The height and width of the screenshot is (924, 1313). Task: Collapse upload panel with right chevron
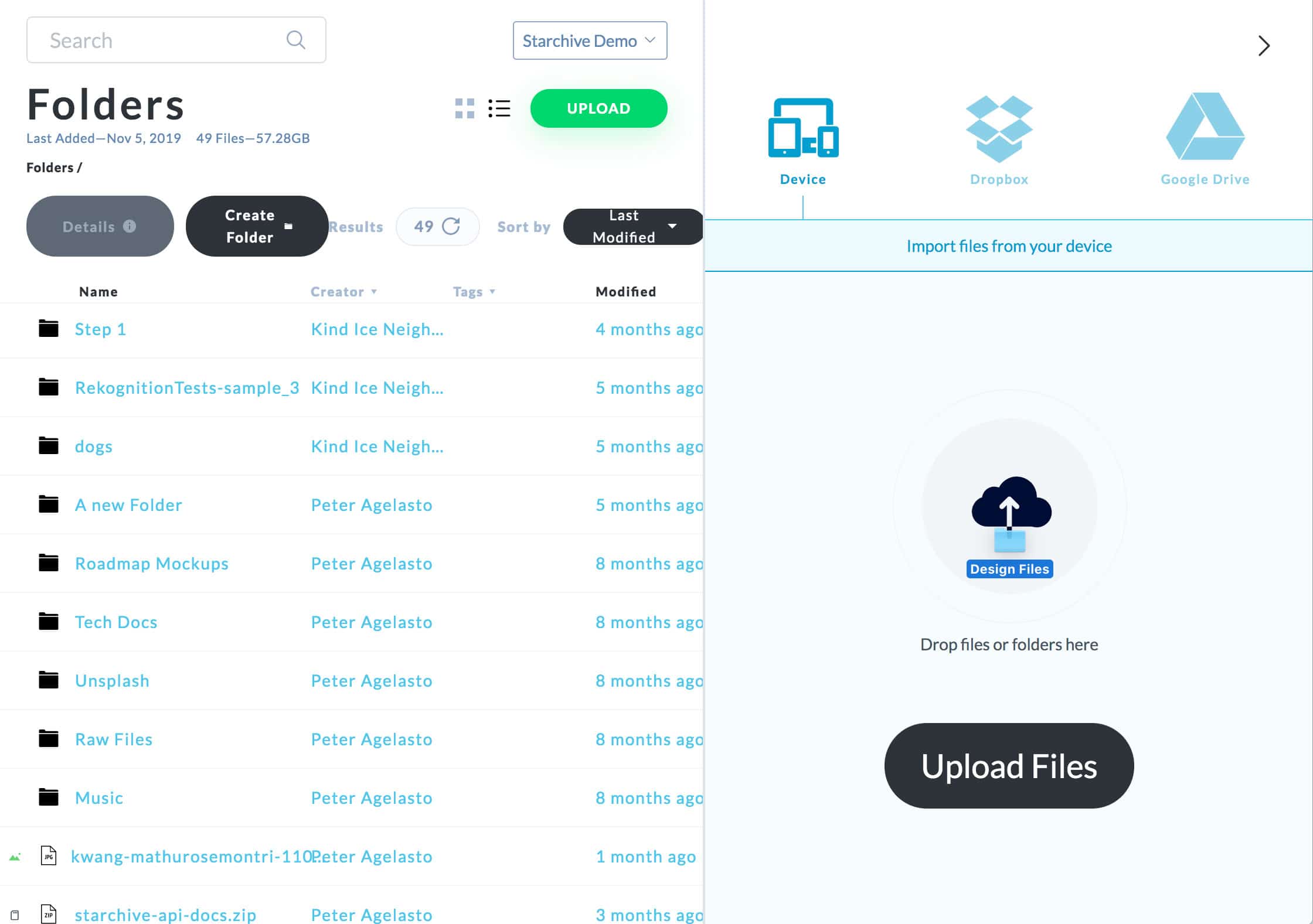pyautogui.click(x=1263, y=46)
